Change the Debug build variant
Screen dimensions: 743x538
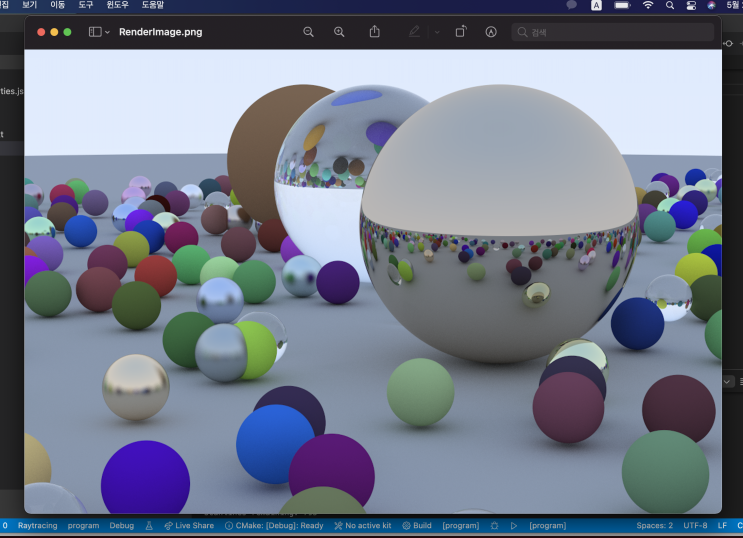coord(122,525)
